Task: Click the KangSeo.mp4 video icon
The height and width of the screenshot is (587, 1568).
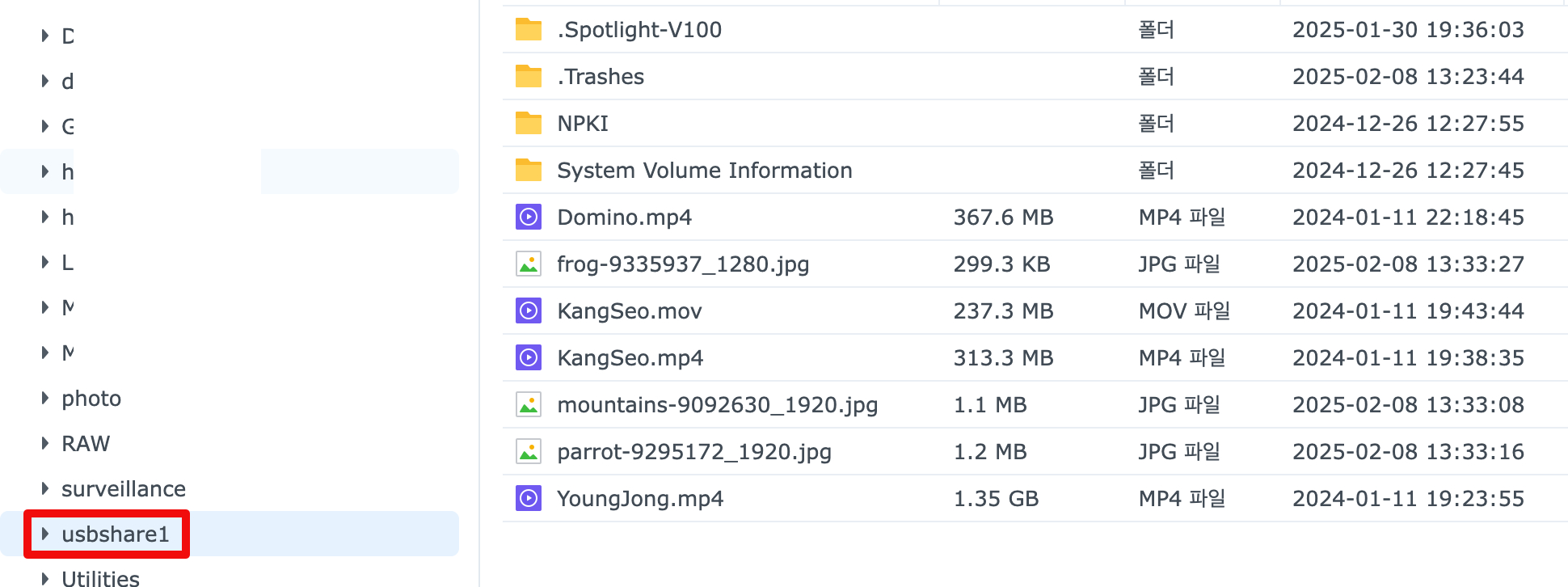Action: [529, 357]
